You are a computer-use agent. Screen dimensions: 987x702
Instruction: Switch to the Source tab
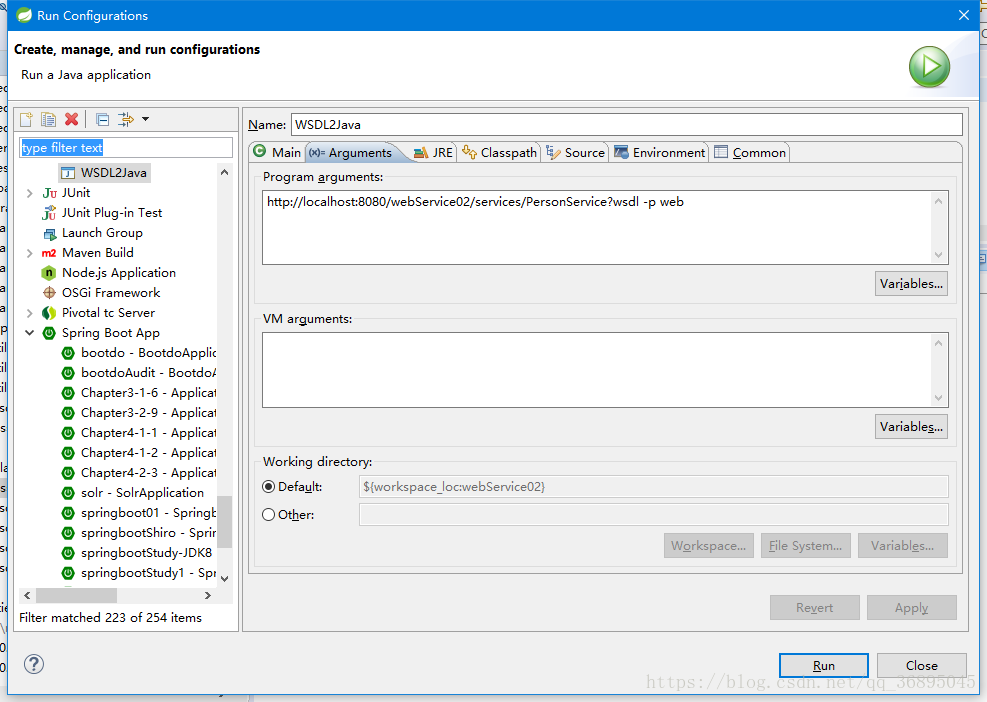click(575, 153)
